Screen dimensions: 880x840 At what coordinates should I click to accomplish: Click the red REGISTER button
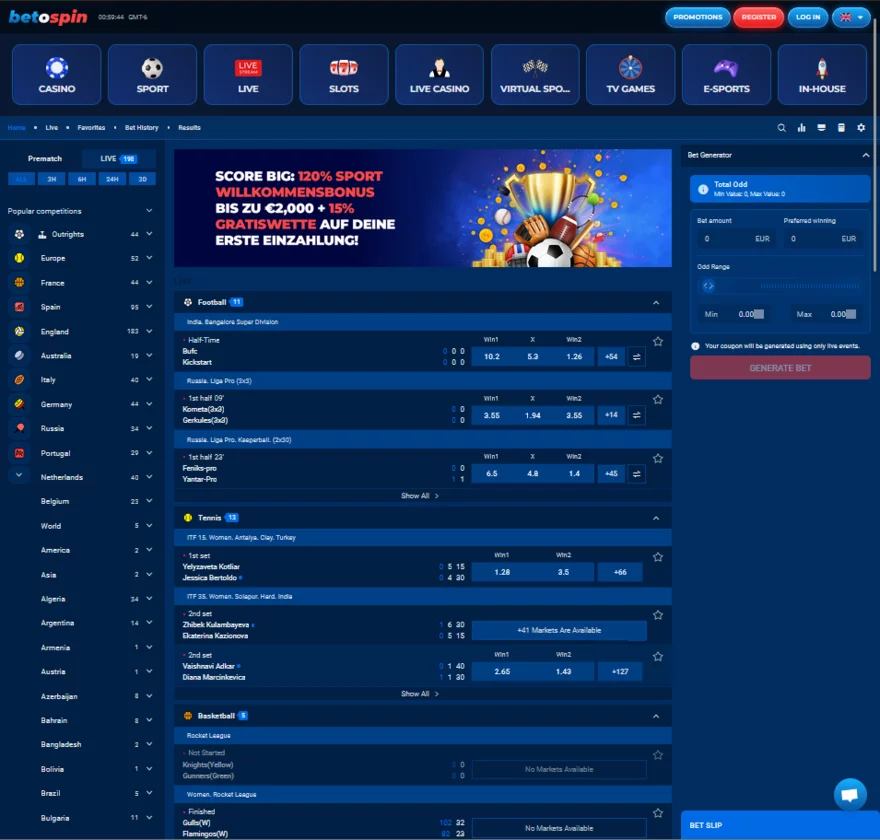coord(758,17)
